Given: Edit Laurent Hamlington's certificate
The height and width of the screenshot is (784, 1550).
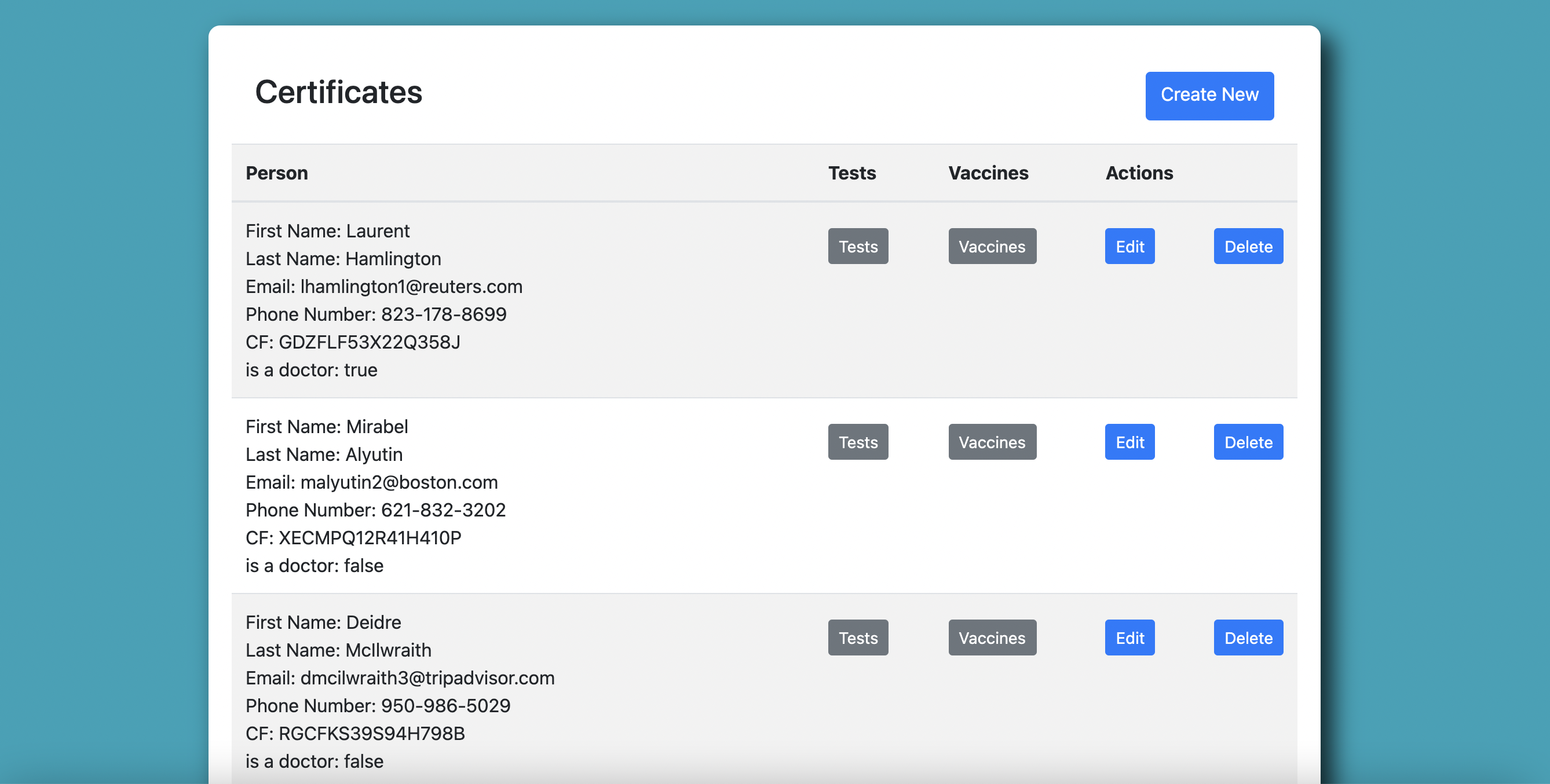Looking at the screenshot, I should [1129, 246].
